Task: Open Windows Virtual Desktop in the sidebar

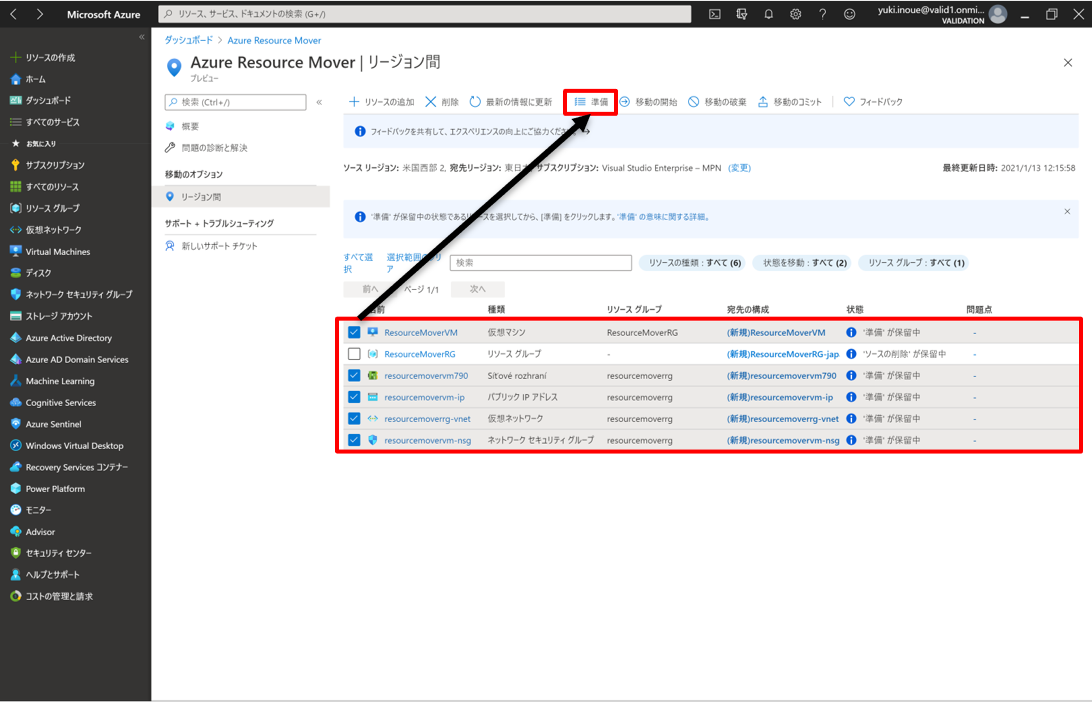Action: (66, 446)
